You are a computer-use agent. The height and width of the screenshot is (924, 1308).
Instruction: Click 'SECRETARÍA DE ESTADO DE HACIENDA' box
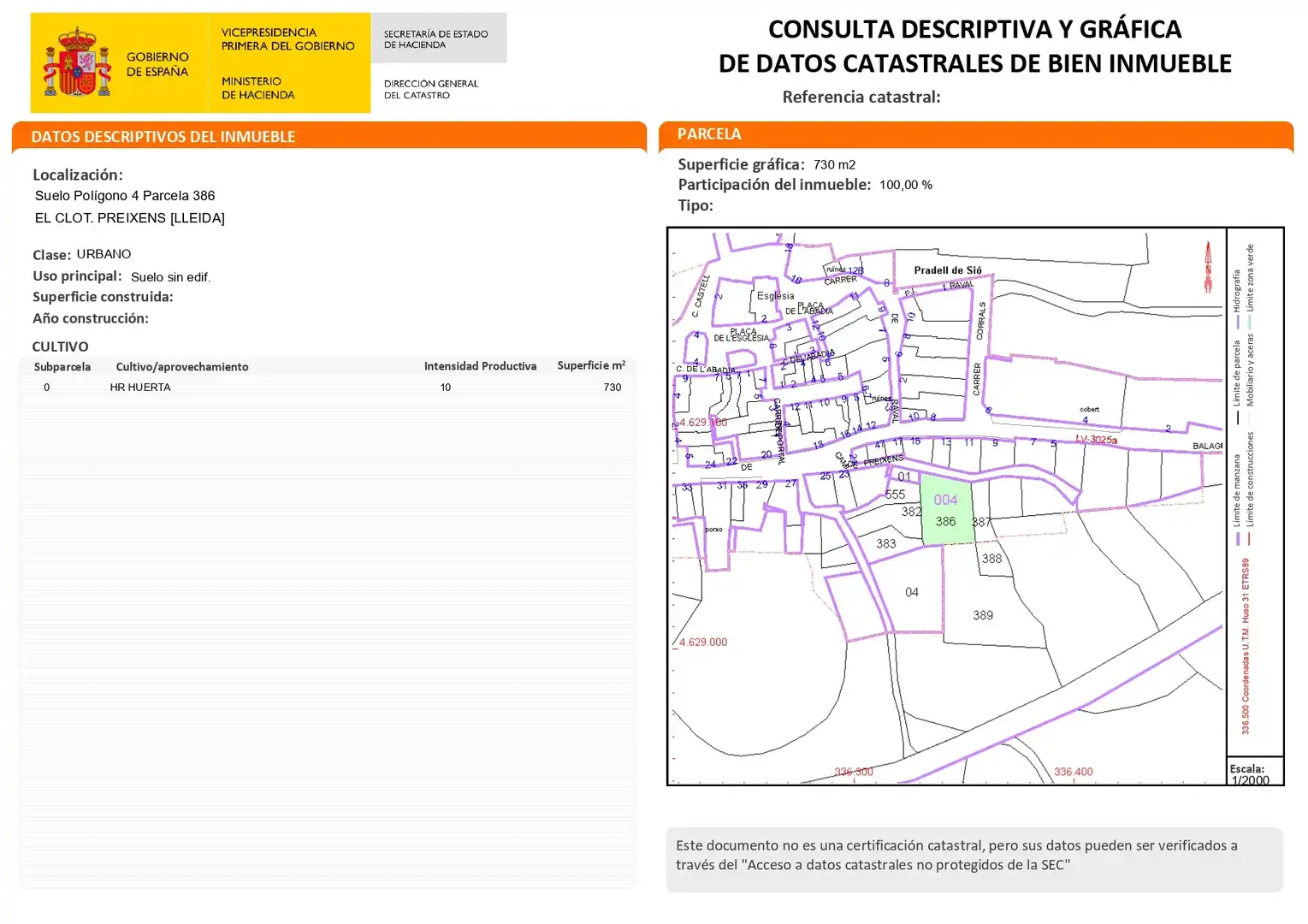point(439,38)
